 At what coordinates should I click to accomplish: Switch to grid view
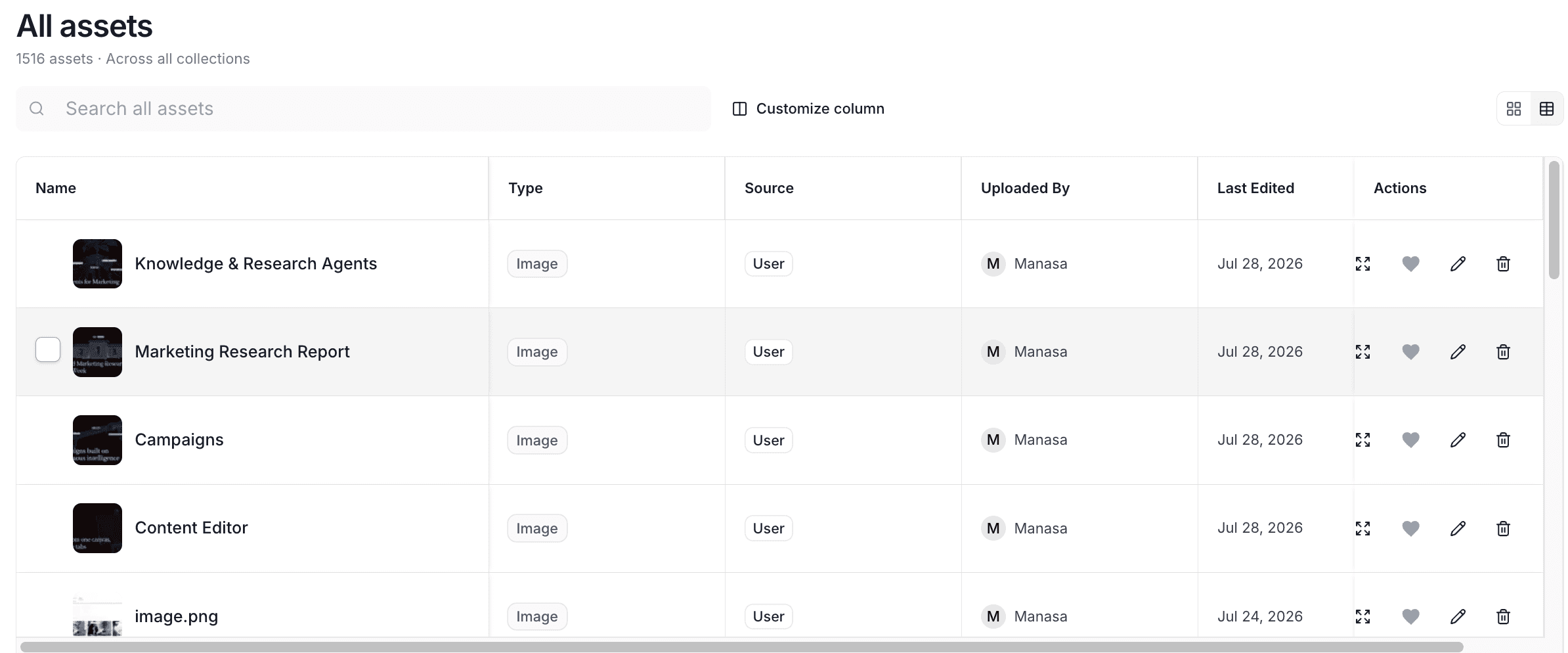pyautogui.click(x=1514, y=108)
